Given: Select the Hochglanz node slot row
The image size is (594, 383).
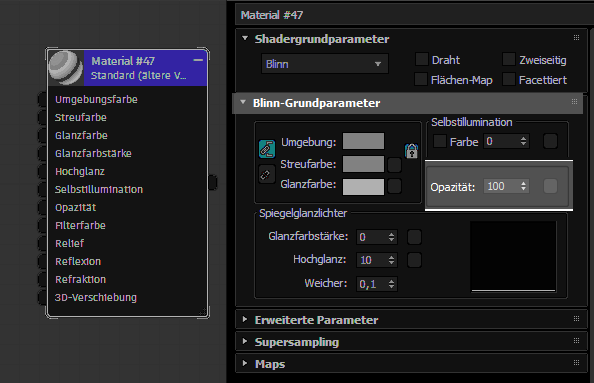Looking at the screenshot, I should [x=127, y=171].
